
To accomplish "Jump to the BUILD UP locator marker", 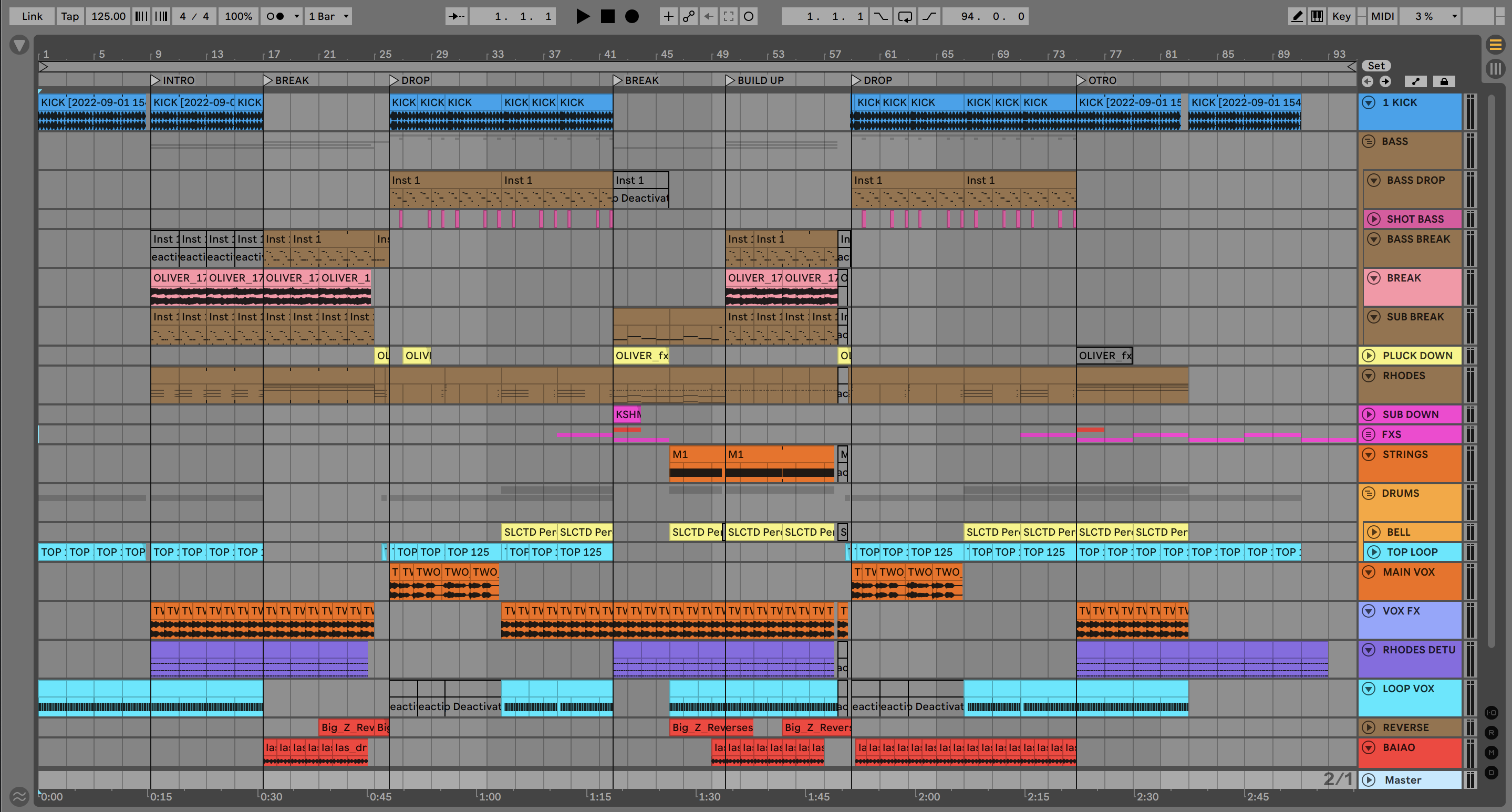I will click(x=730, y=80).
